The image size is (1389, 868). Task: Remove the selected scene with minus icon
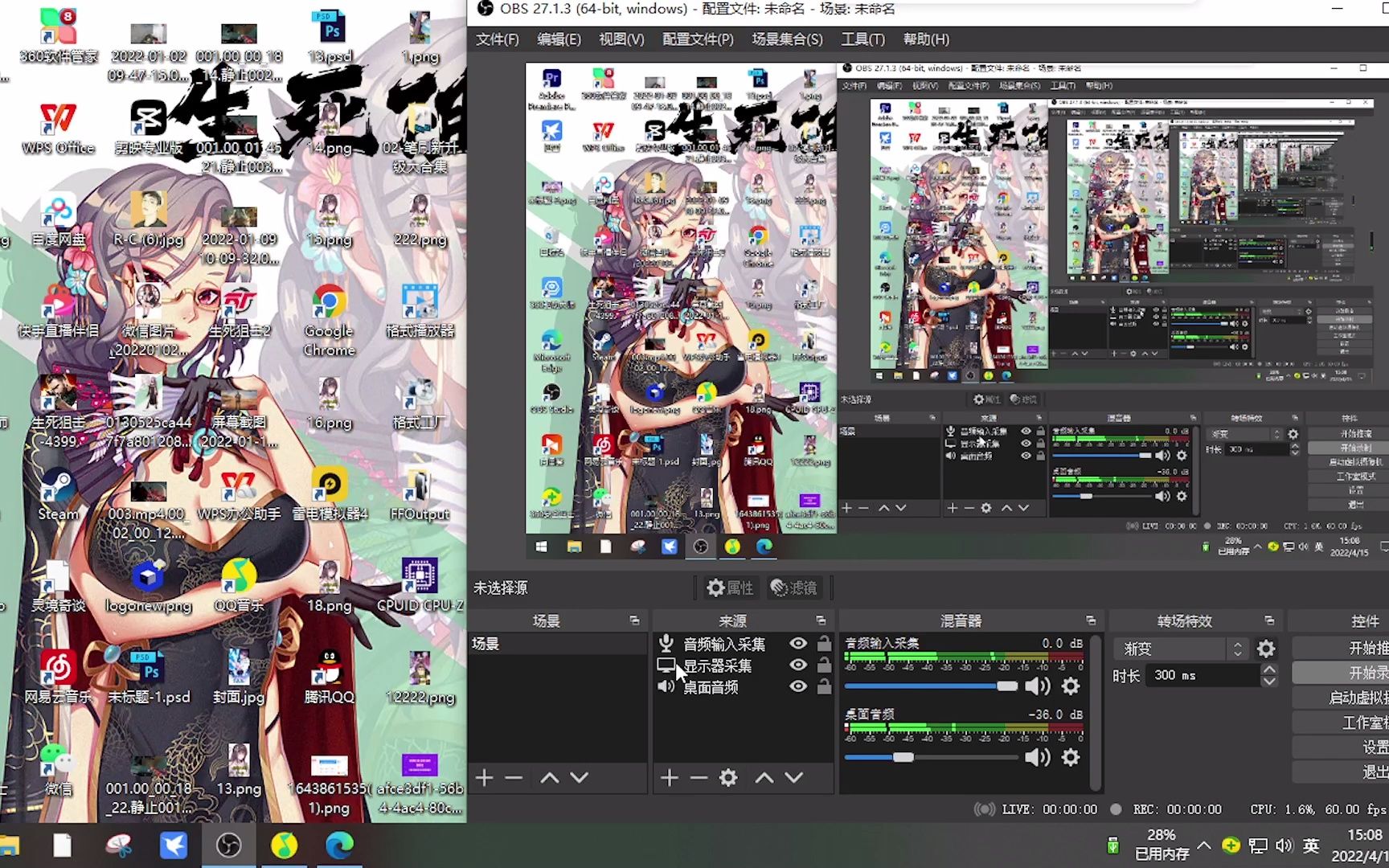coord(514,778)
